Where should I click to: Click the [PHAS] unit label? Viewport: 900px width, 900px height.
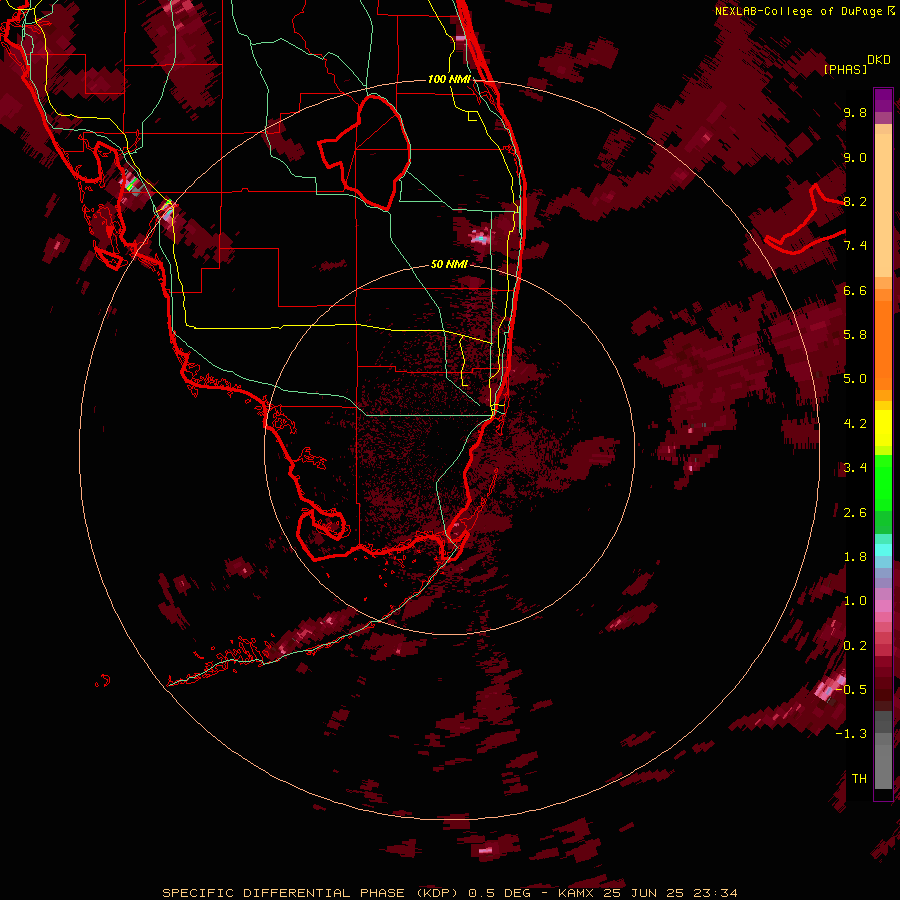(845, 69)
